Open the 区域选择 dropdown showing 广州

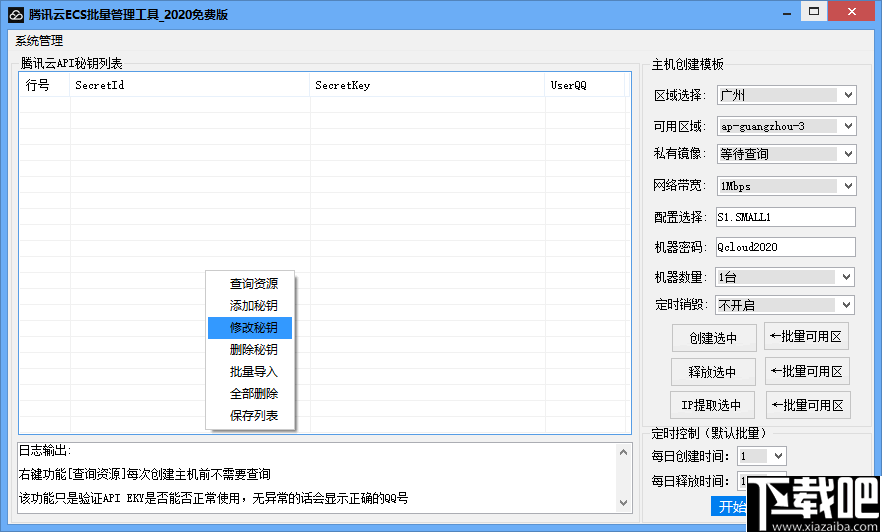(x=786, y=95)
